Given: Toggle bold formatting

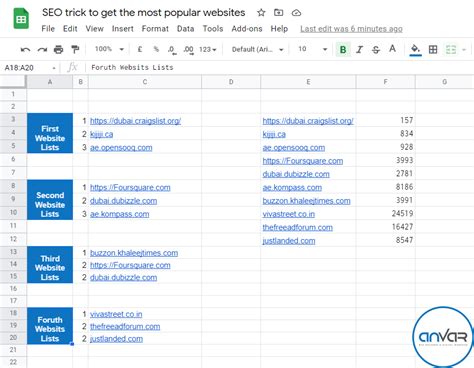Looking at the screenshot, I should 343,50.
